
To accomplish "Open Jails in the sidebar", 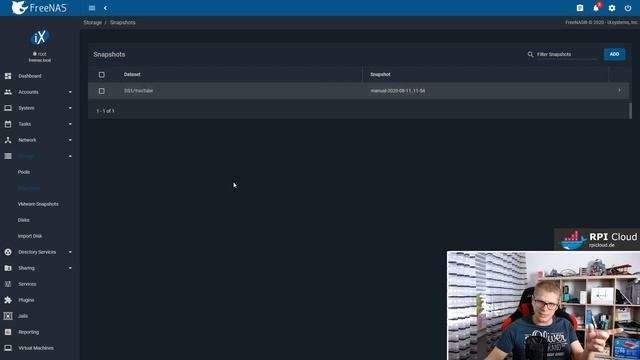I will pyautogui.click(x=23, y=316).
